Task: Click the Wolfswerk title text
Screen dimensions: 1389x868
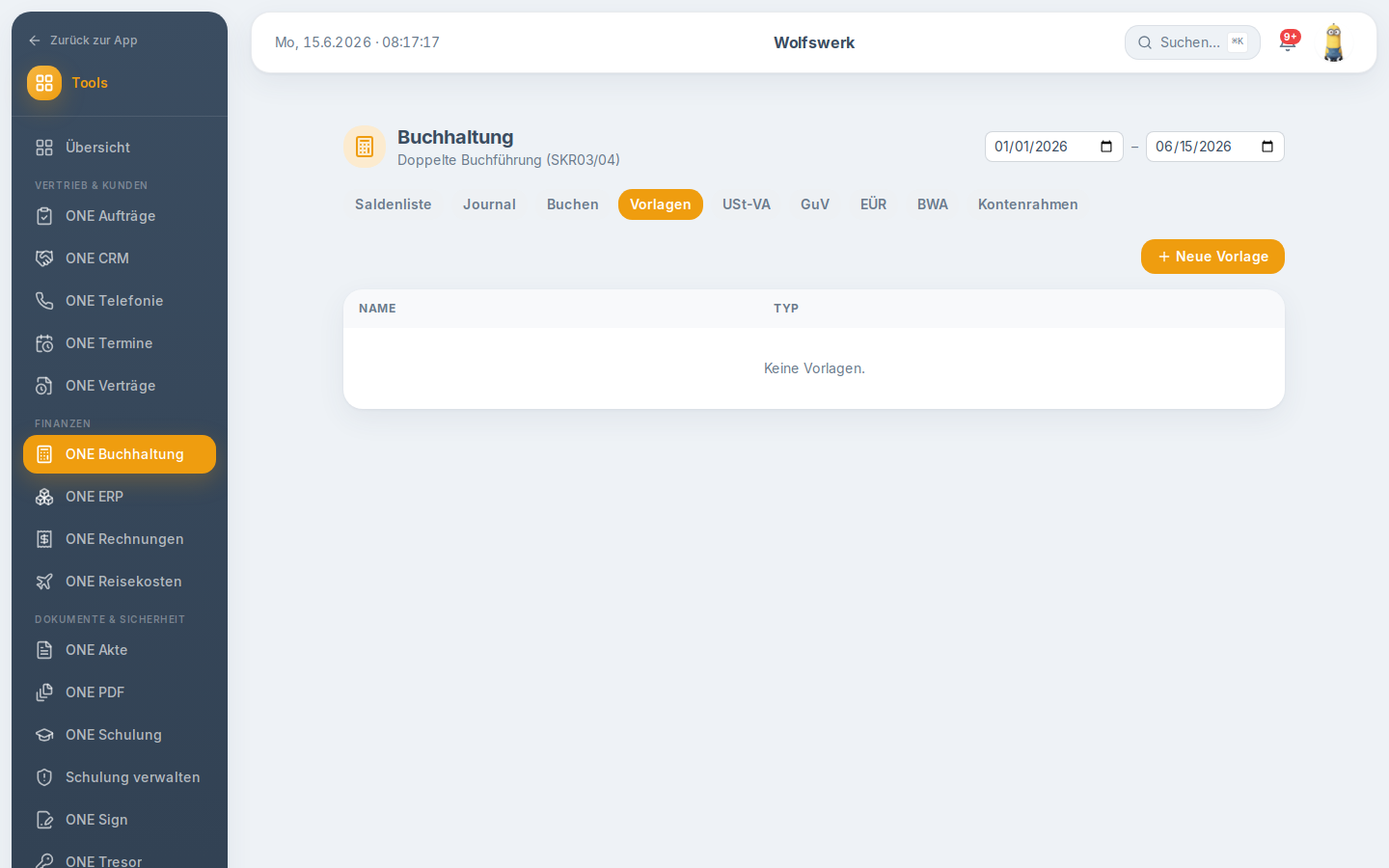Action: tap(814, 42)
